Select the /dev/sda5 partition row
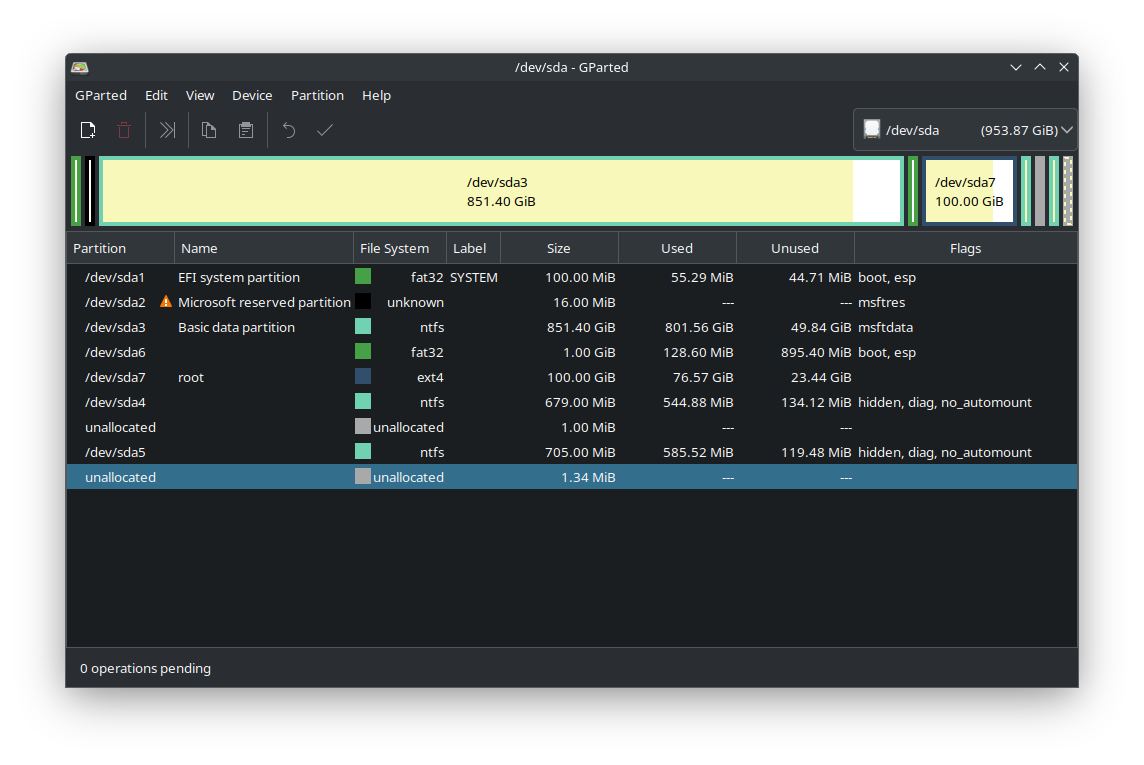This screenshot has width=1144, height=765. pos(572,452)
